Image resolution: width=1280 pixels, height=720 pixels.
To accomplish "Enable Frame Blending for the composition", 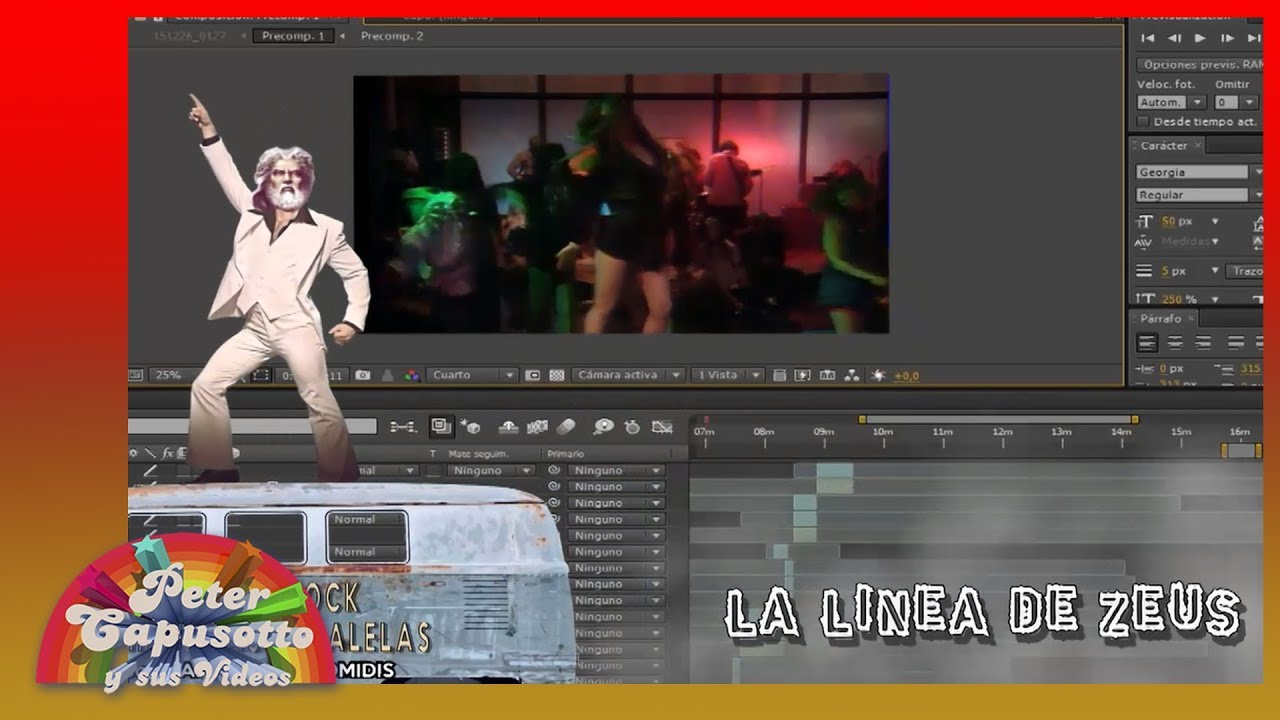I will (537, 427).
